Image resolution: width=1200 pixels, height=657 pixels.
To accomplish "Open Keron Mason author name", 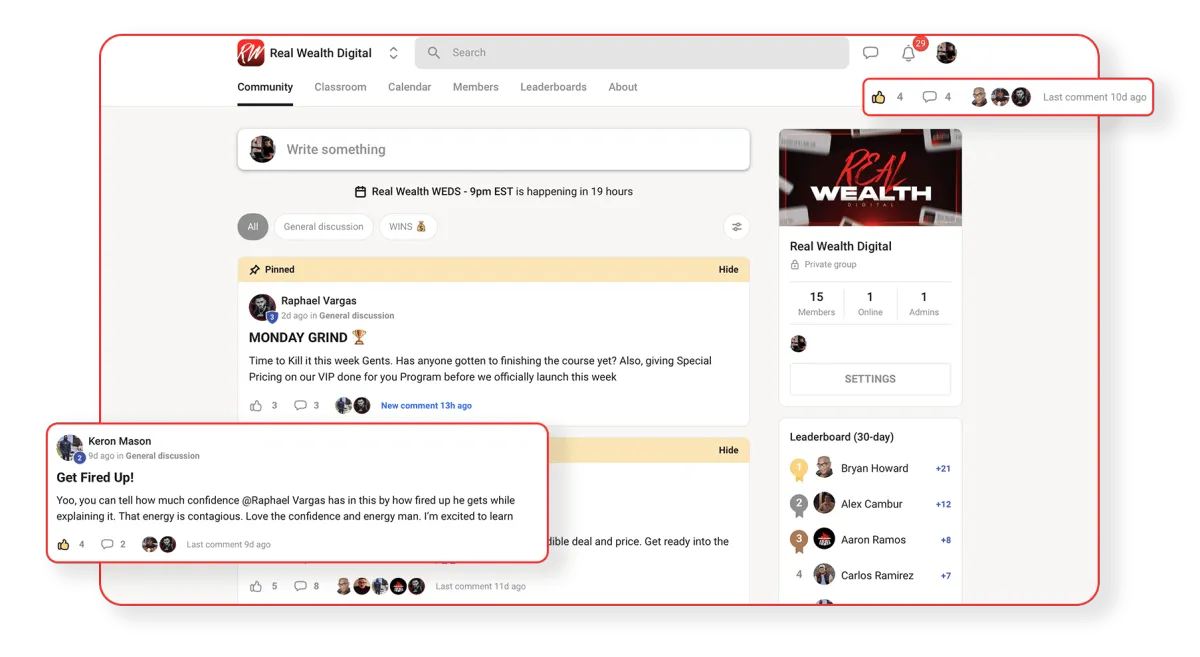I will click(x=120, y=441).
